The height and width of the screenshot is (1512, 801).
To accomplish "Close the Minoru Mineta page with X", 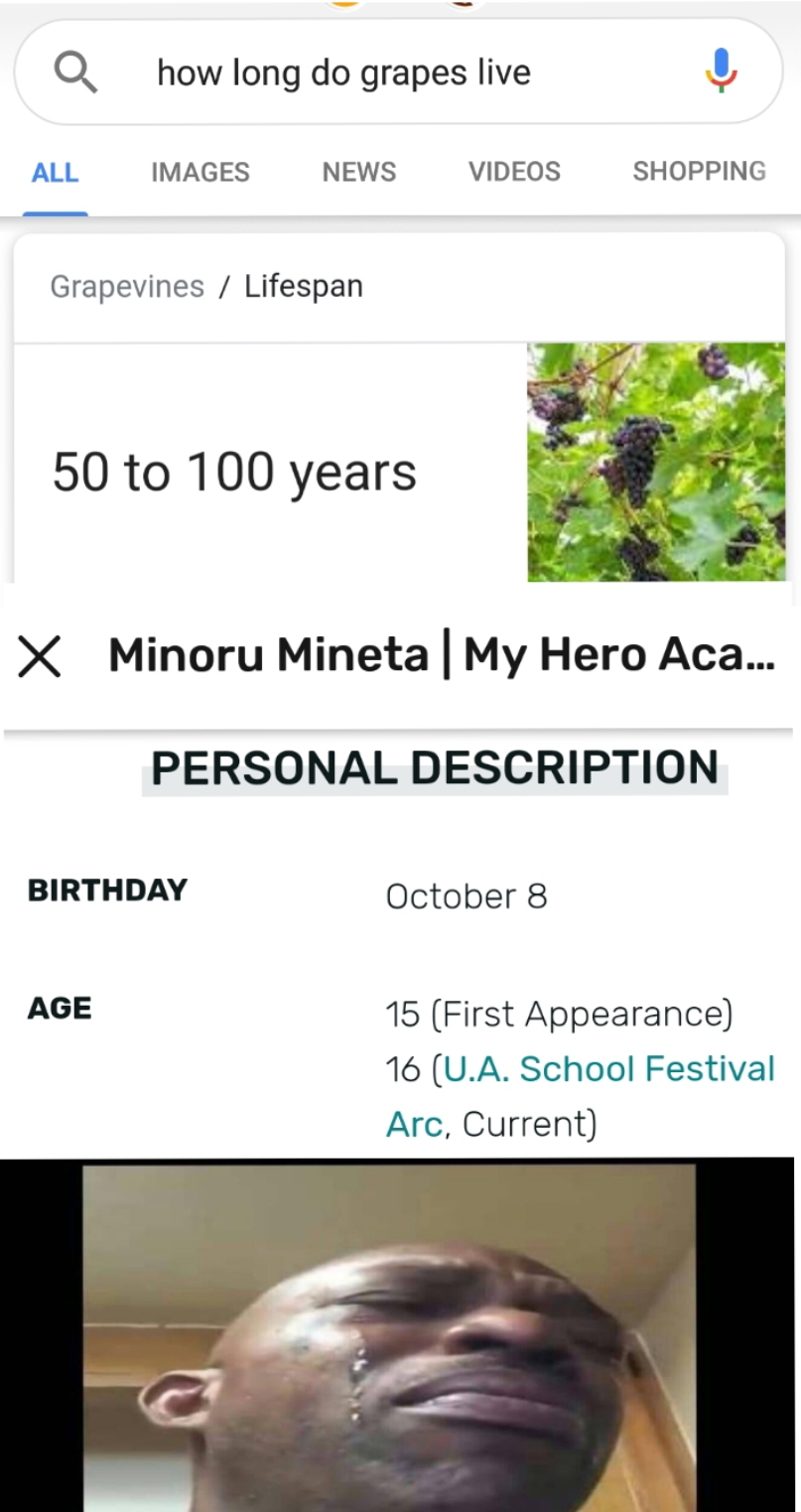I will pyautogui.click(x=40, y=656).
